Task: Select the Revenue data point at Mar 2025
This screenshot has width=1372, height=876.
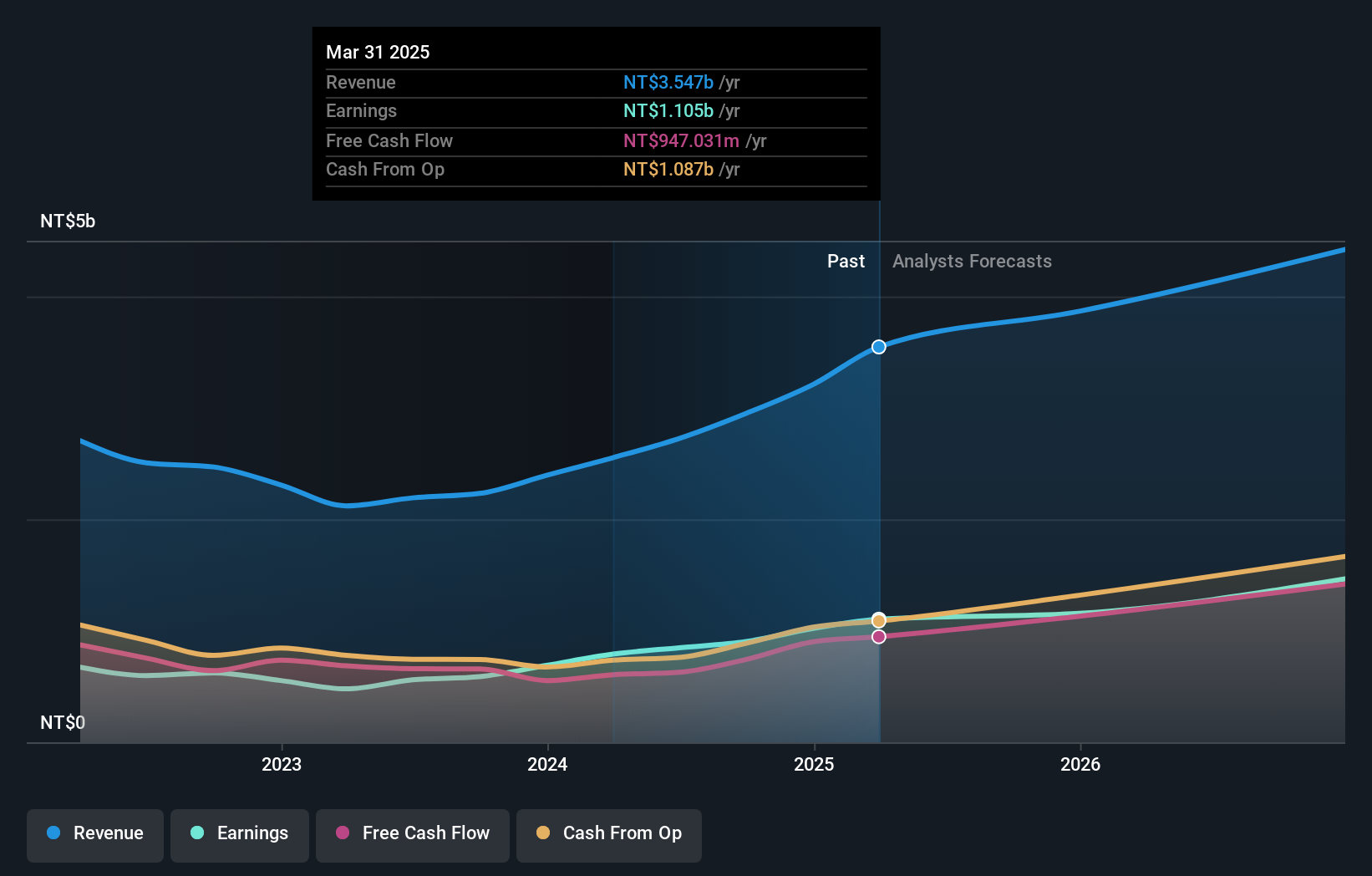Action: (x=879, y=347)
